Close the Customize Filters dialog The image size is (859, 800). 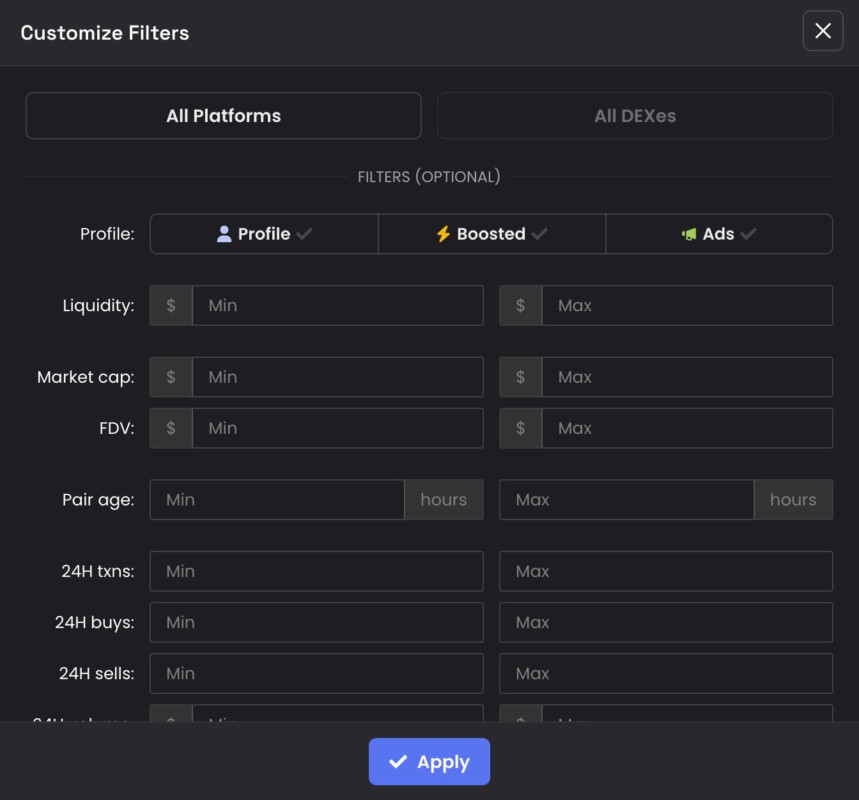[x=822, y=31]
